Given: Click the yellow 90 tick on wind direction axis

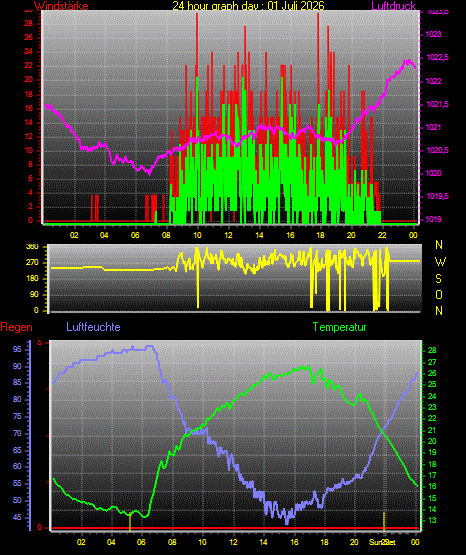Looking at the screenshot, I should 34,294.
